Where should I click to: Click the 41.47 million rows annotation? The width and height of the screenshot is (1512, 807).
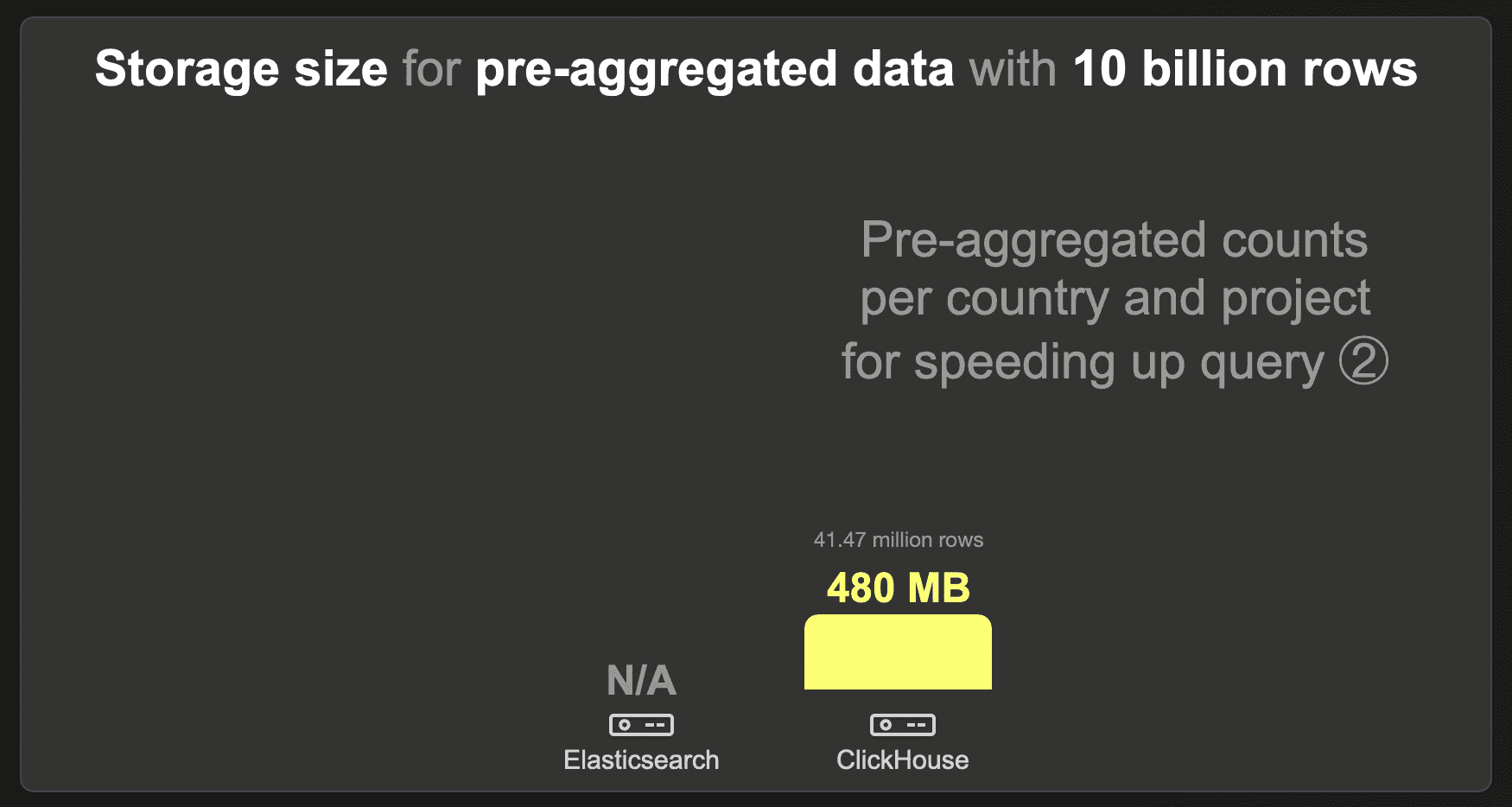click(898, 540)
